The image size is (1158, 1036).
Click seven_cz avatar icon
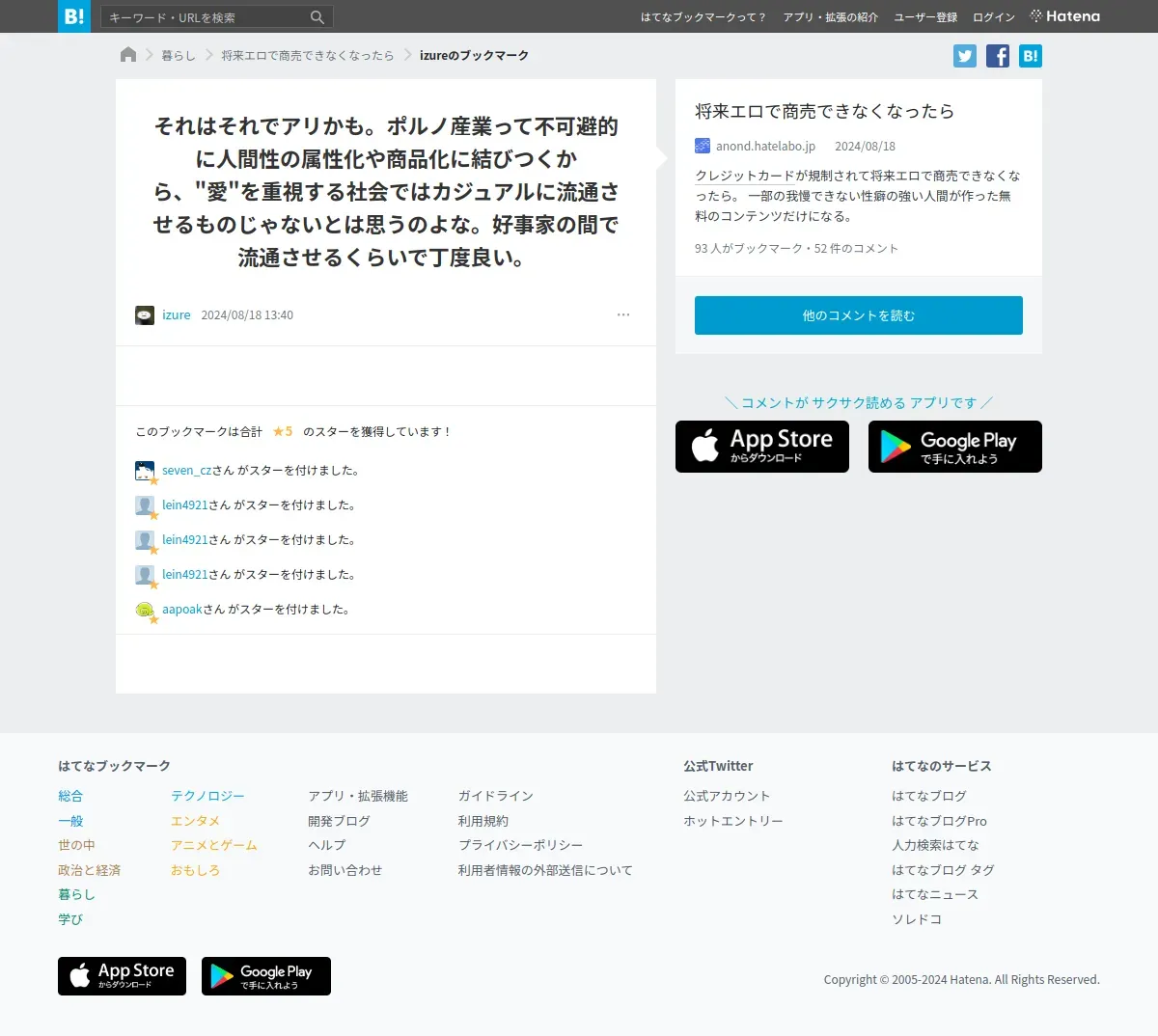pyautogui.click(x=145, y=471)
